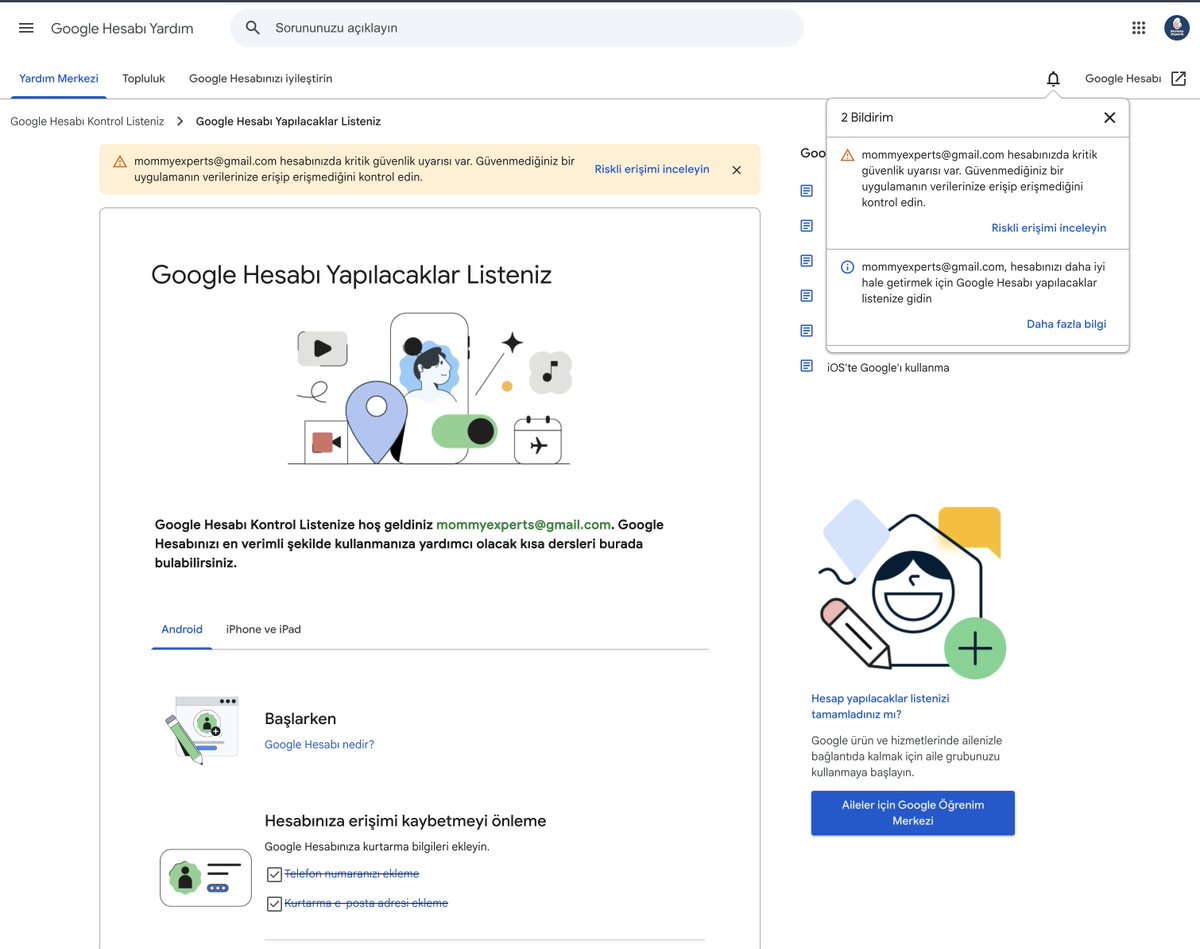Open the account profile avatar

click(x=1177, y=28)
